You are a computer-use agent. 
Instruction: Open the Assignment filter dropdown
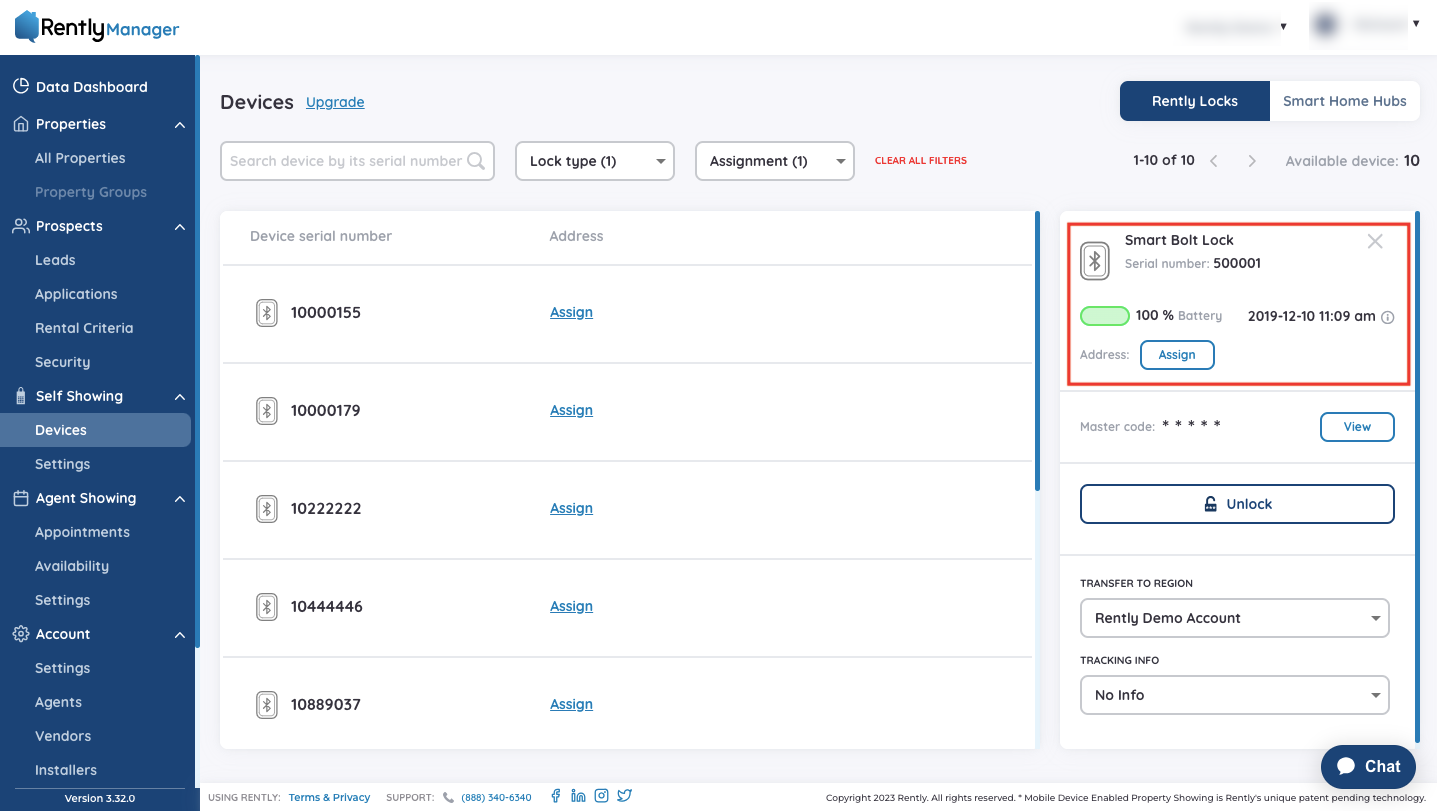tap(775, 161)
